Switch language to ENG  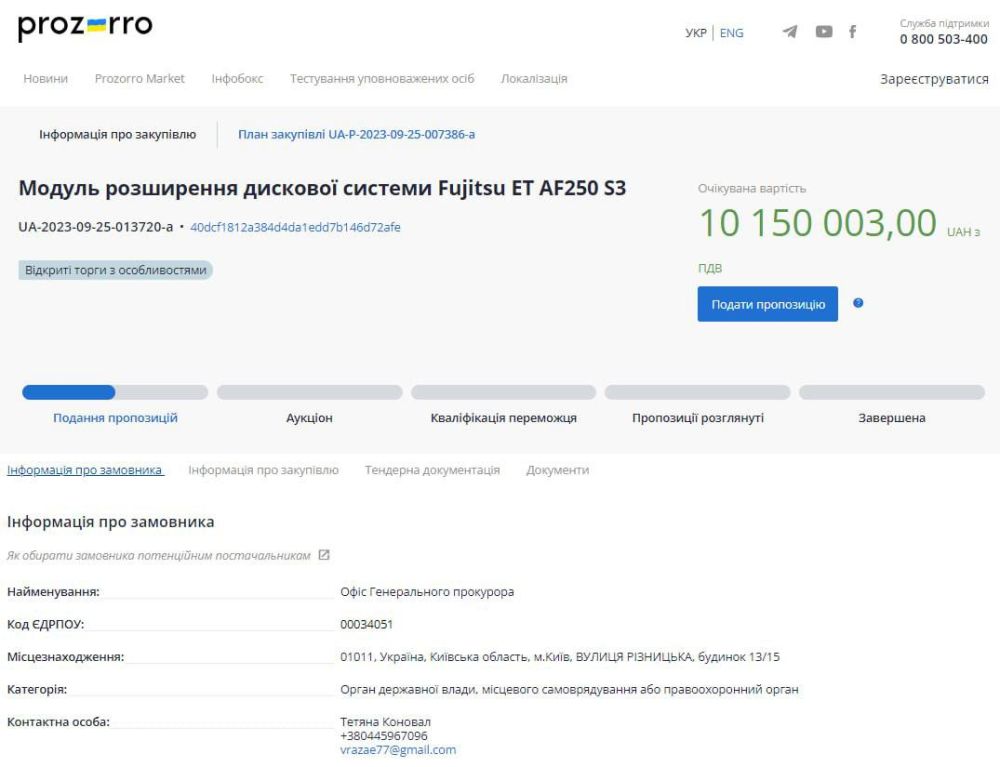(732, 33)
